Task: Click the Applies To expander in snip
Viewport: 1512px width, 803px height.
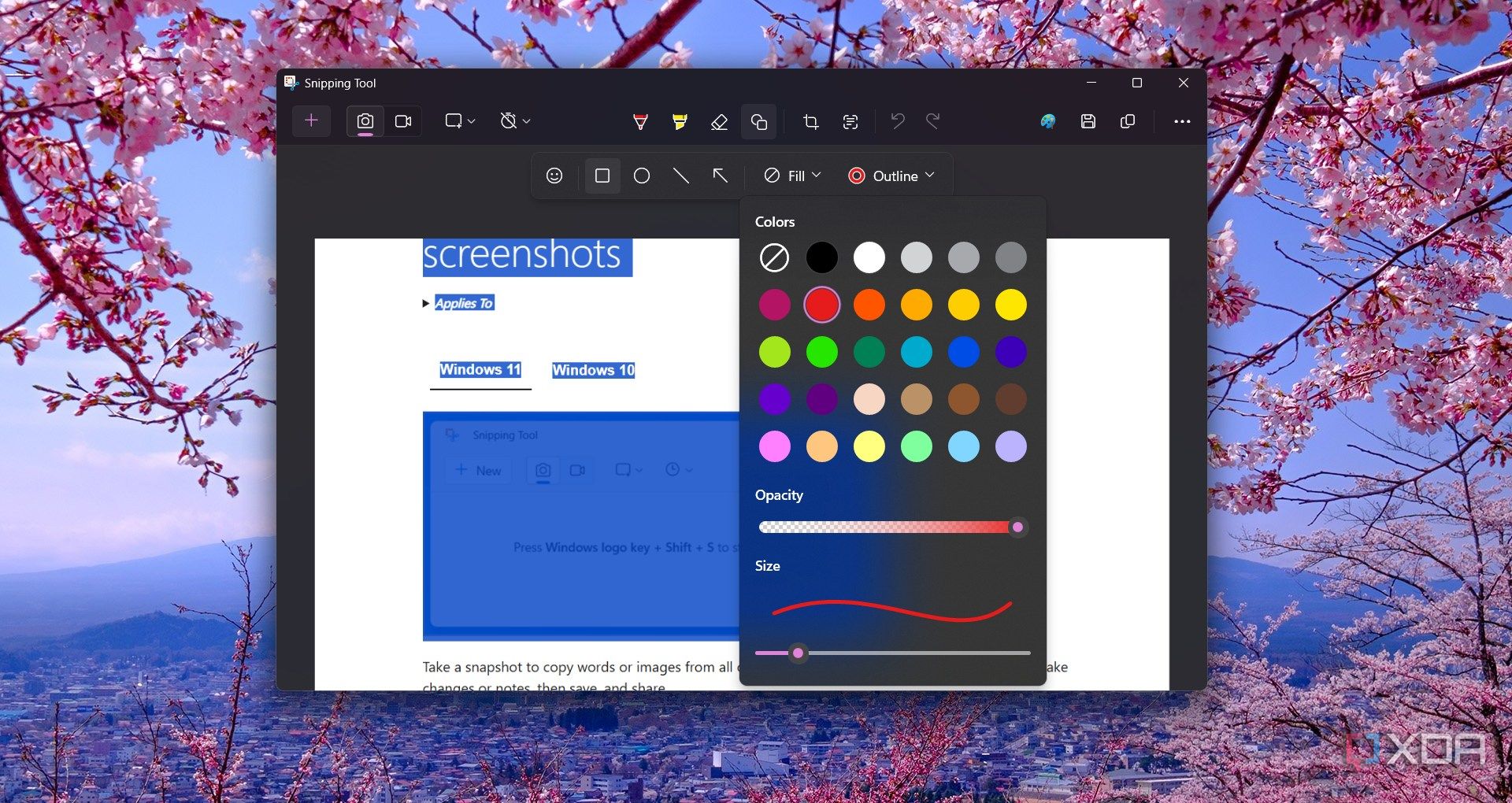Action: click(458, 303)
